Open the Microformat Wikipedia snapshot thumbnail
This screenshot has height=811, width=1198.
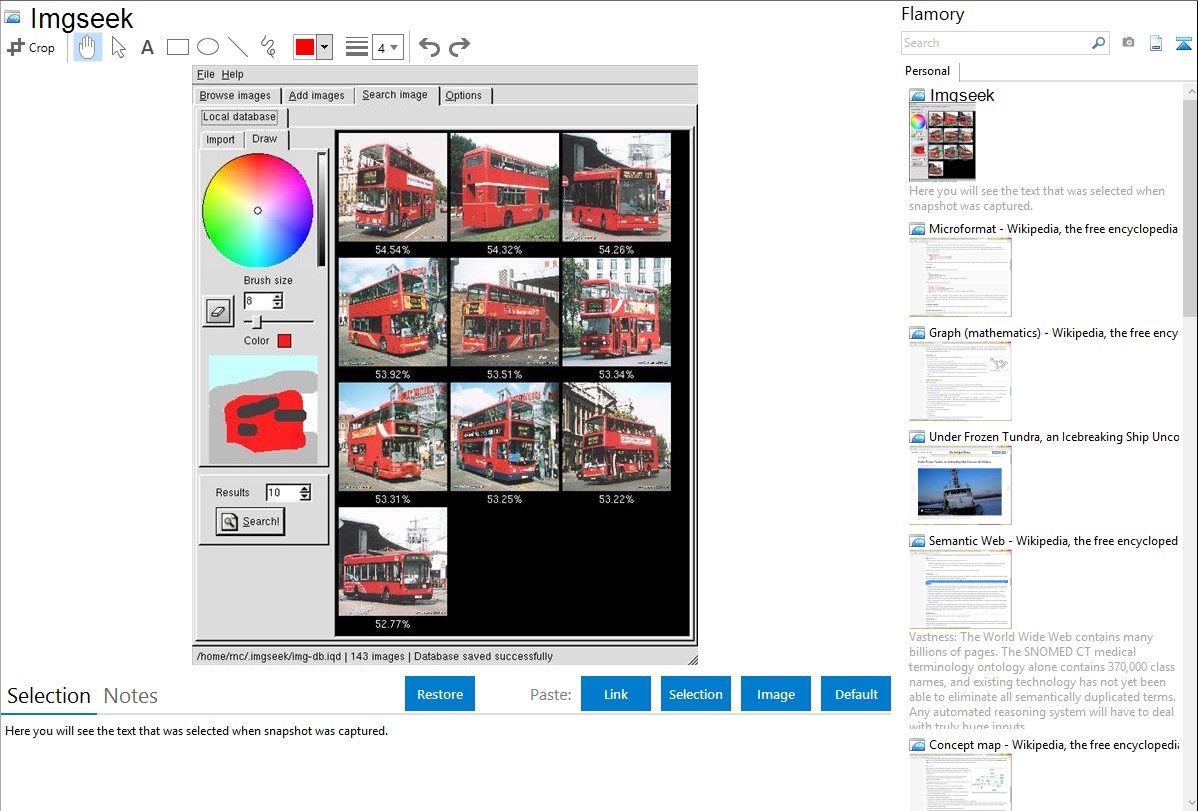point(960,277)
